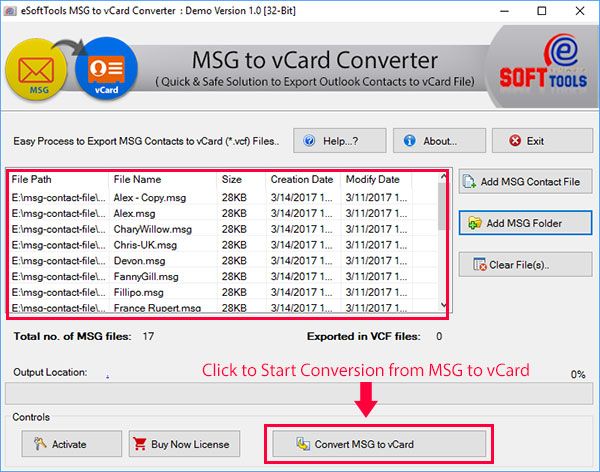
Task: Click the Add MSG Contact File page icon
Action: pos(469,181)
